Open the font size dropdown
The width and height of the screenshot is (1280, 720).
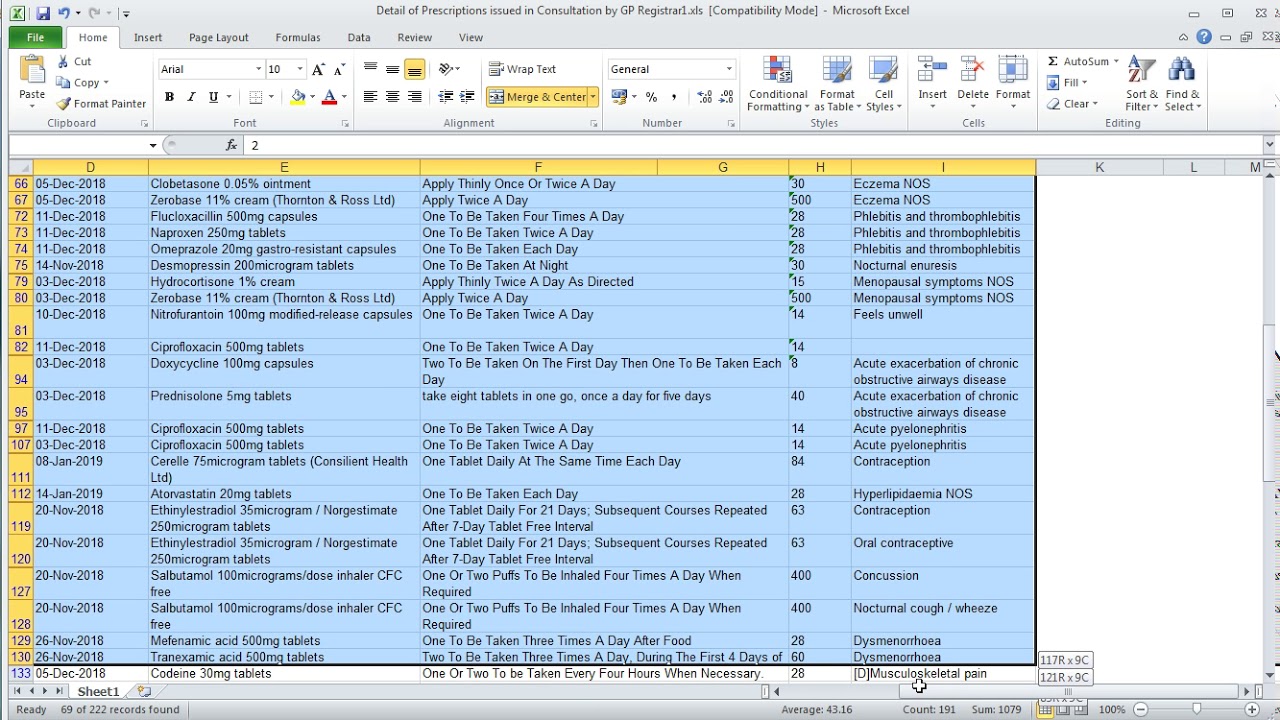(300, 69)
